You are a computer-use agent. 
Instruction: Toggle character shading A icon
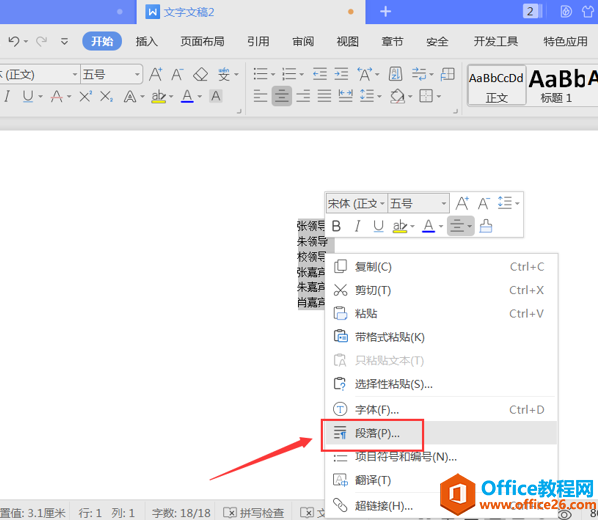pyautogui.click(x=216, y=96)
